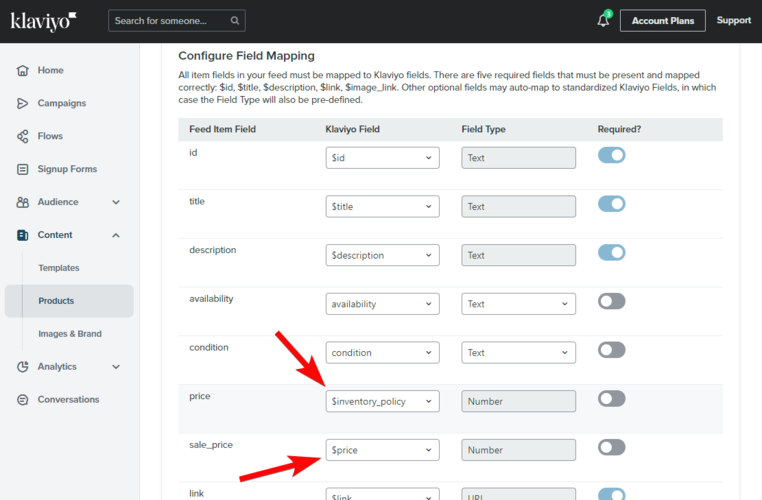Disable Required toggle for id field
Image resolution: width=762 pixels, height=500 pixels.
(611, 155)
